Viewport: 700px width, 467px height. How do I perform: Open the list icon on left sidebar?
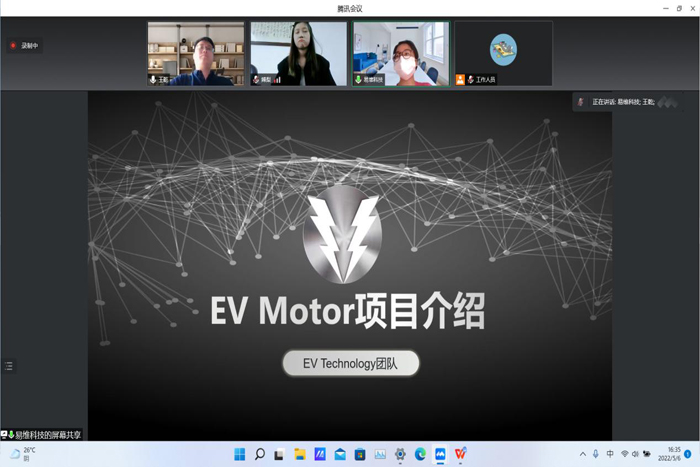tap(8, 366)
